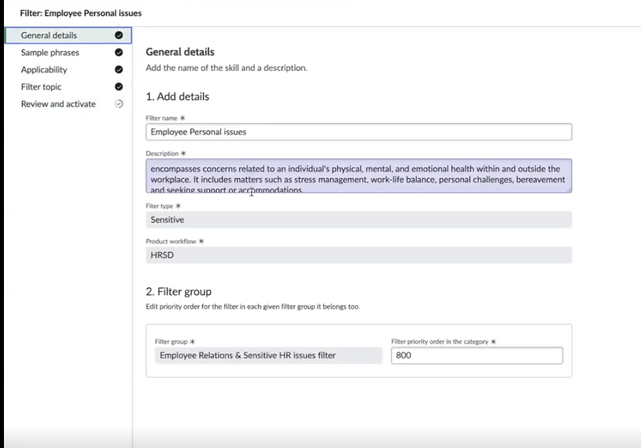Switch to the Applicability step
The width and height of the screenshot is (641, 448).
click(x=44, y=69)
